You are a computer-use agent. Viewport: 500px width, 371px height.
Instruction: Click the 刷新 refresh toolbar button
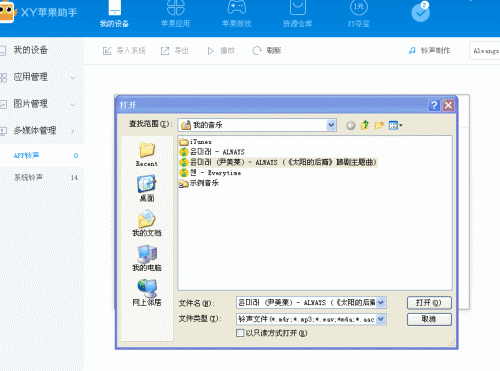coord(267,51)
